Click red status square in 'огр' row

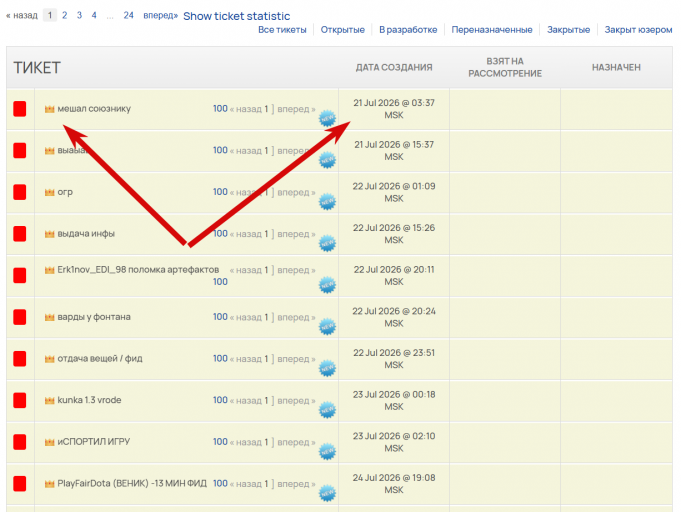(20, 192)
